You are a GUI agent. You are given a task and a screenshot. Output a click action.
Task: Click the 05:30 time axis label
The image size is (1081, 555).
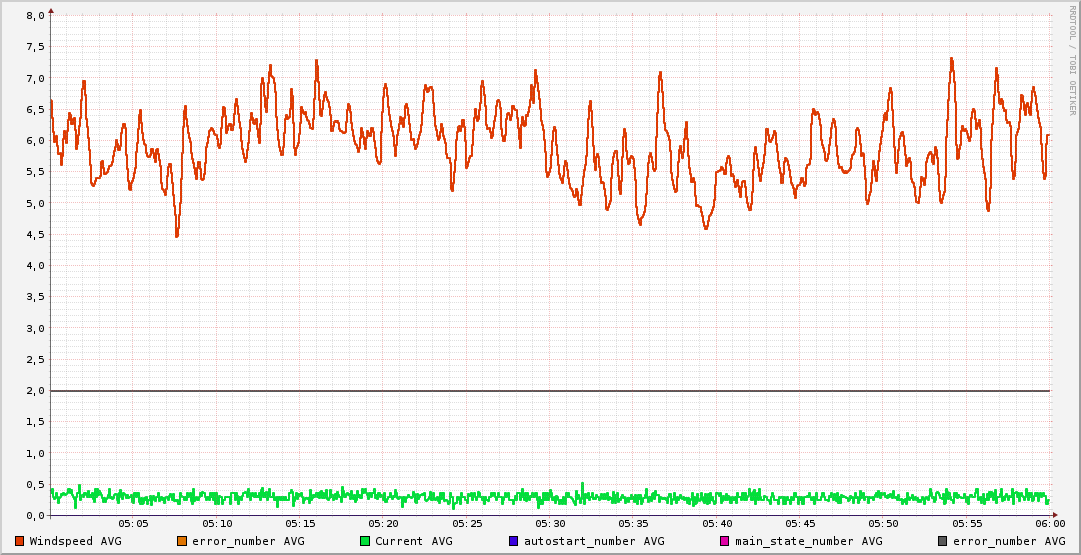pos(550,523)
